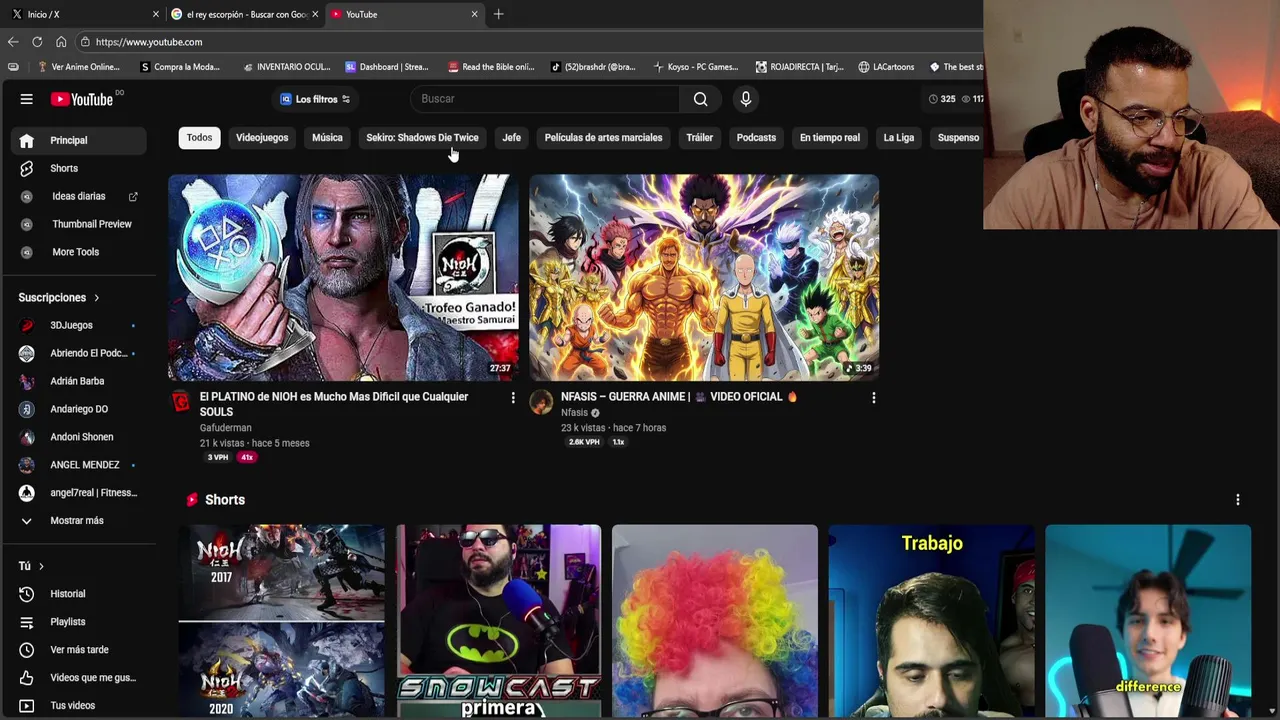1280x720 pixels.
Task: Open Koyso - PC Games bookmark
Action: pyautogui.click(x=695, y=67)
